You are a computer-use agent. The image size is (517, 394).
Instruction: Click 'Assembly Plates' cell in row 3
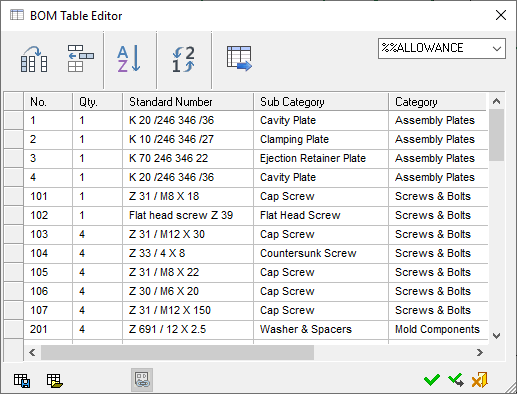tap(438, 158)
